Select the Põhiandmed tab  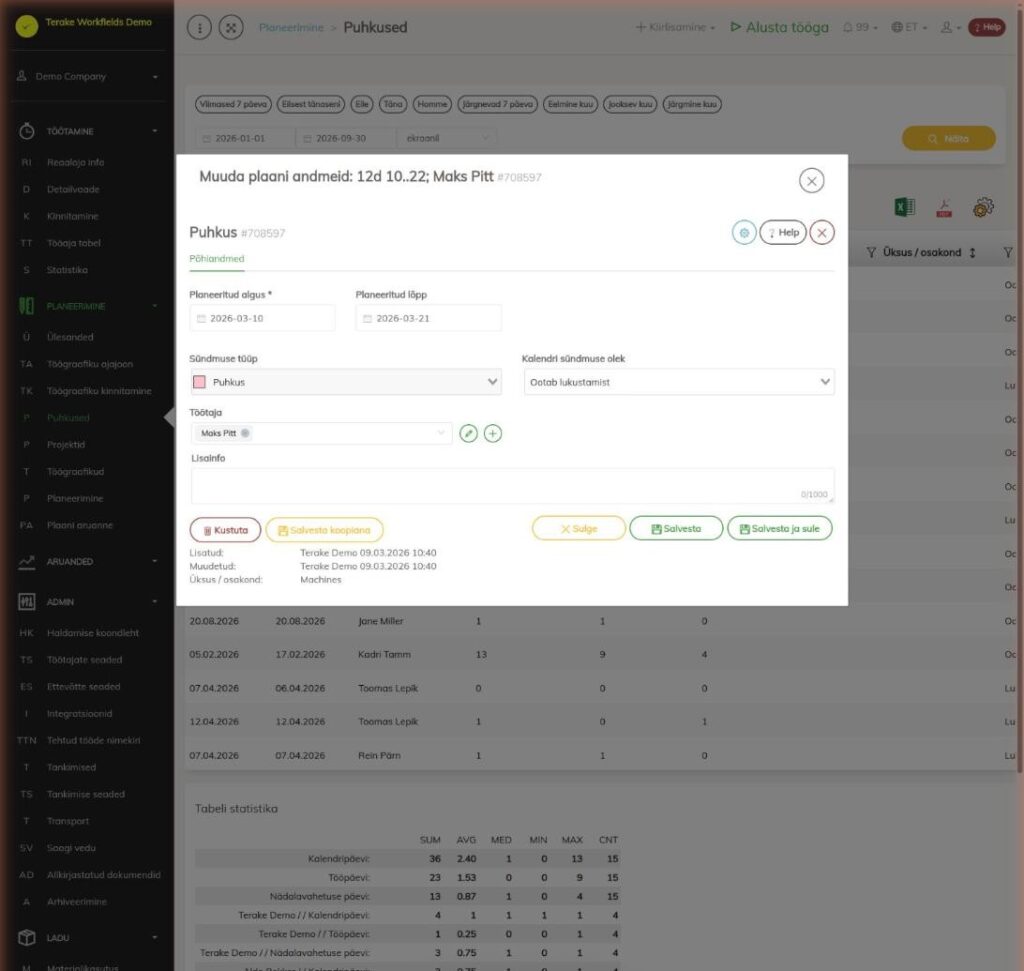click(x=217, y=259)
